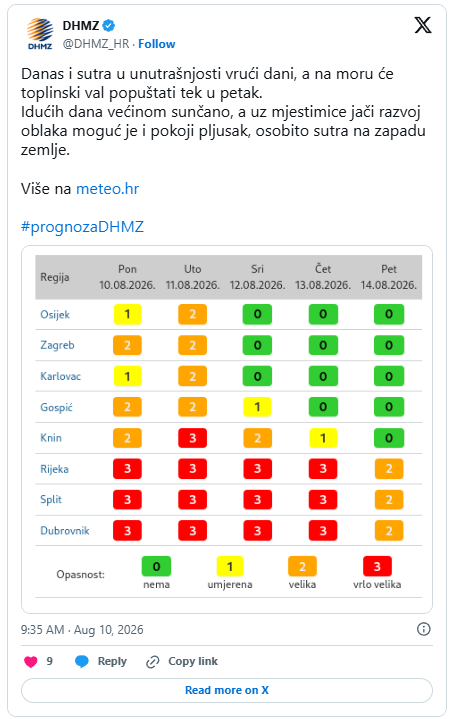The width and height of the screenshot is (455, 719).
Task: Like the tweet with the heart icon
Action: [31, 662]
